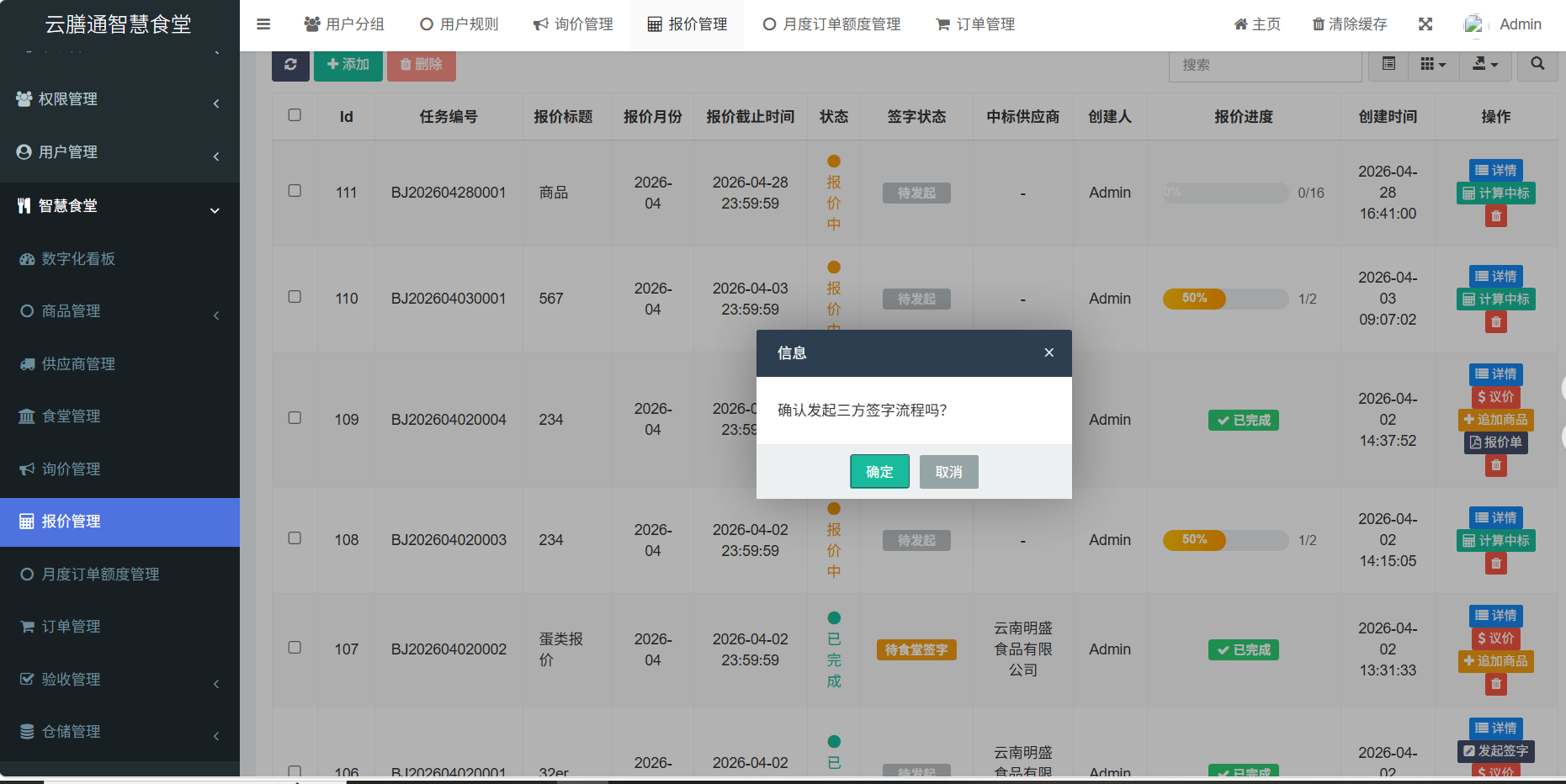Expand the 权限管理 sidebar menu
This screenshot has width=1566, height=784.
[119, 99]
